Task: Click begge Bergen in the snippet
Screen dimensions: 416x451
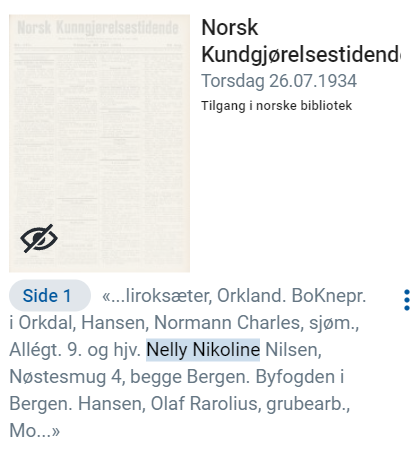Action: (x=190, y=377)
